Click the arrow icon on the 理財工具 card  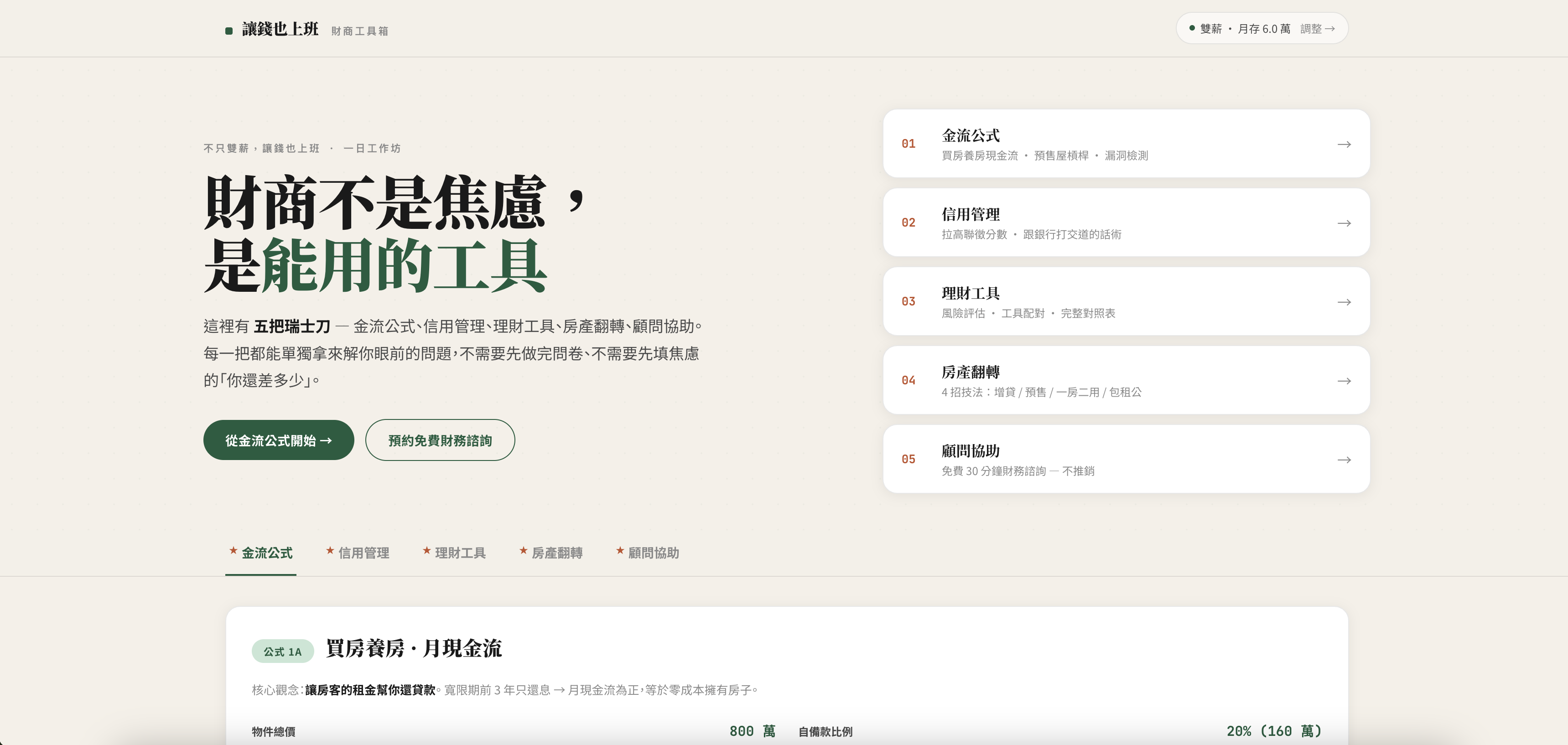click(1344, 302)
